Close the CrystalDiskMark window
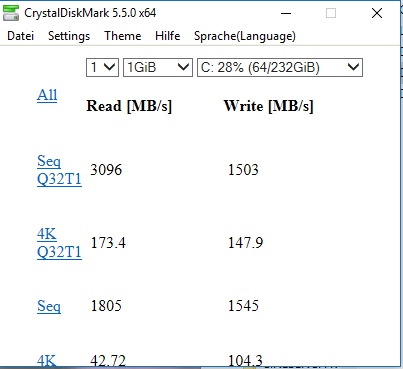The width and height of the screenshot is (403, 369). (x=377, y=13)
